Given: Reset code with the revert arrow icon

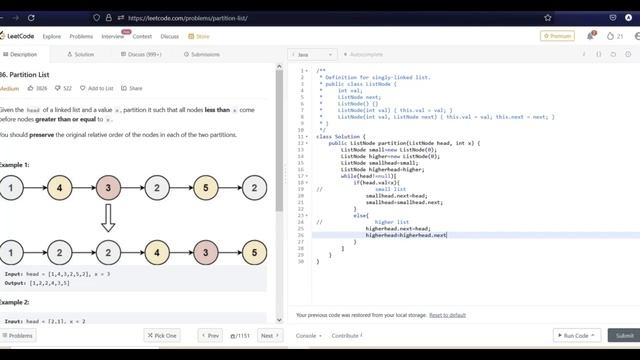Looking at the screenshot, I should (613, 54).
